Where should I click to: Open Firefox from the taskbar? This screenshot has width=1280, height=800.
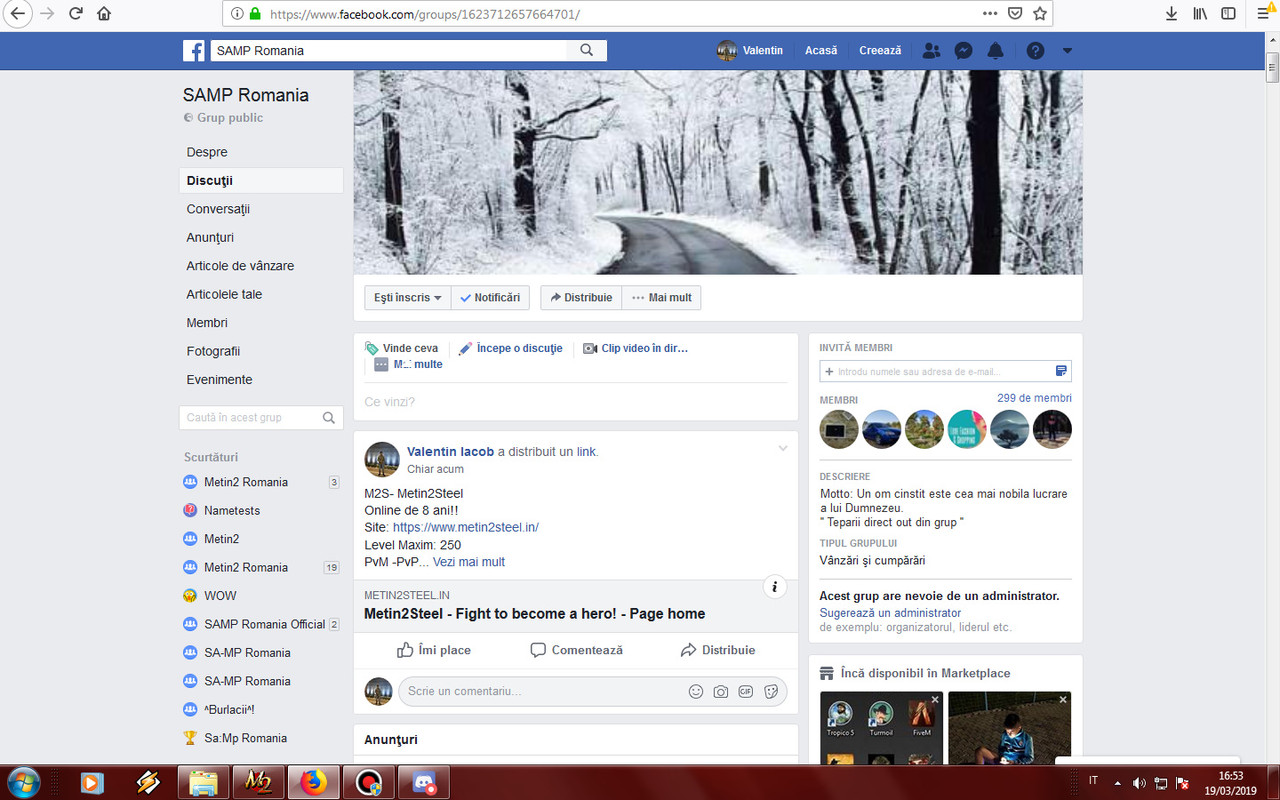[x=313, y=782]
